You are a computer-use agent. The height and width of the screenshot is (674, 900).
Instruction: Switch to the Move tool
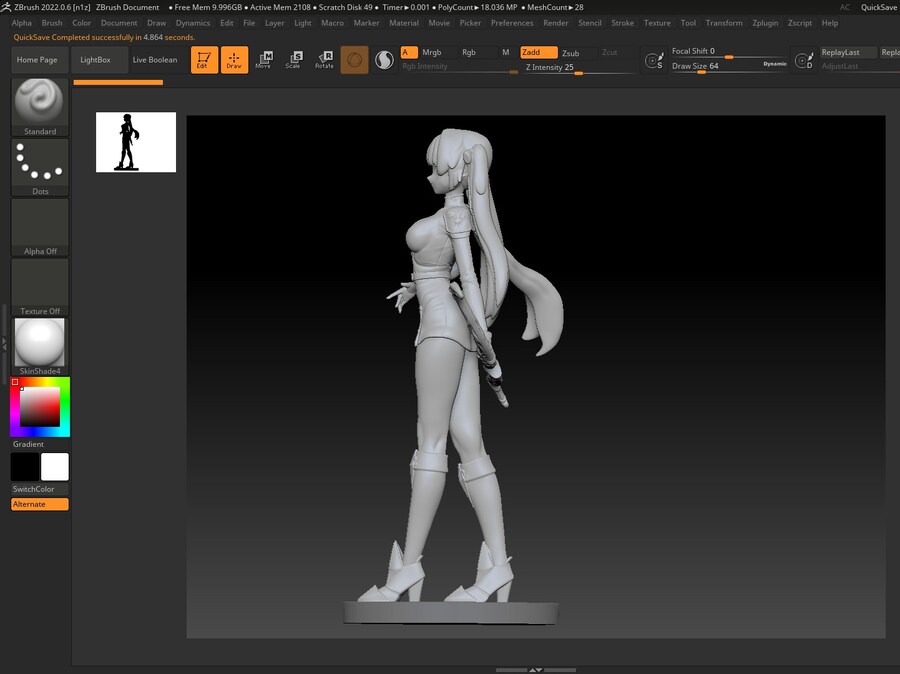click(x=263, y=60)
